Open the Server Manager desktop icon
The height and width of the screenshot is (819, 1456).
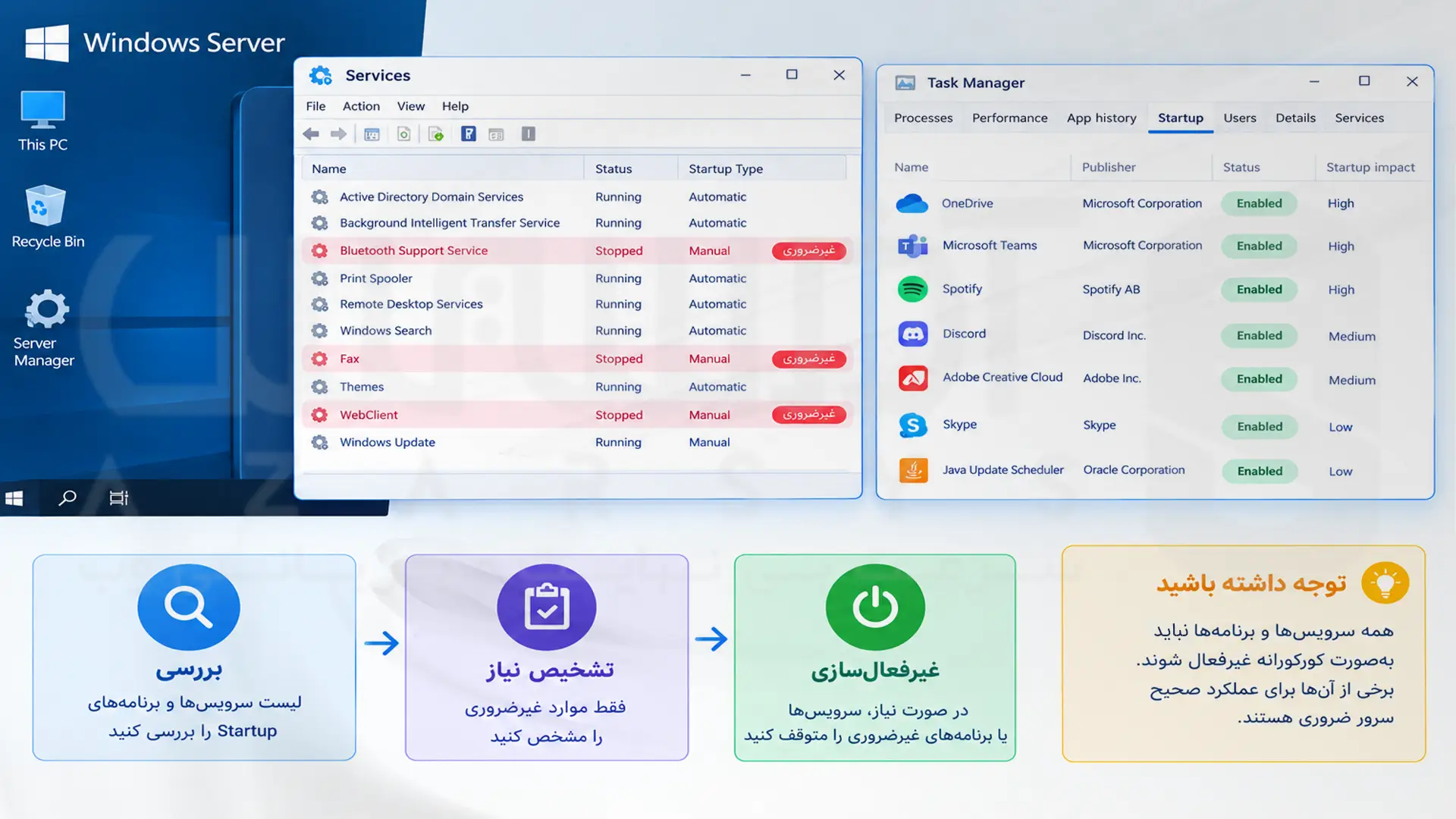45,329
